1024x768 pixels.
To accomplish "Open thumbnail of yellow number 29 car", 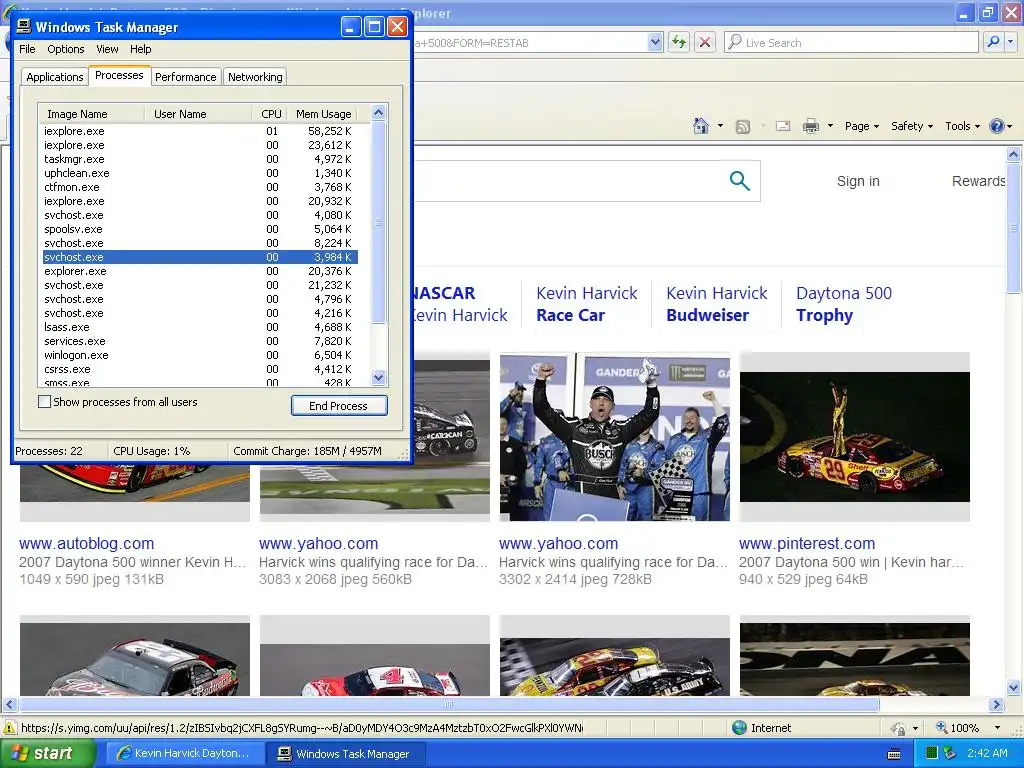I will point(854,436).
